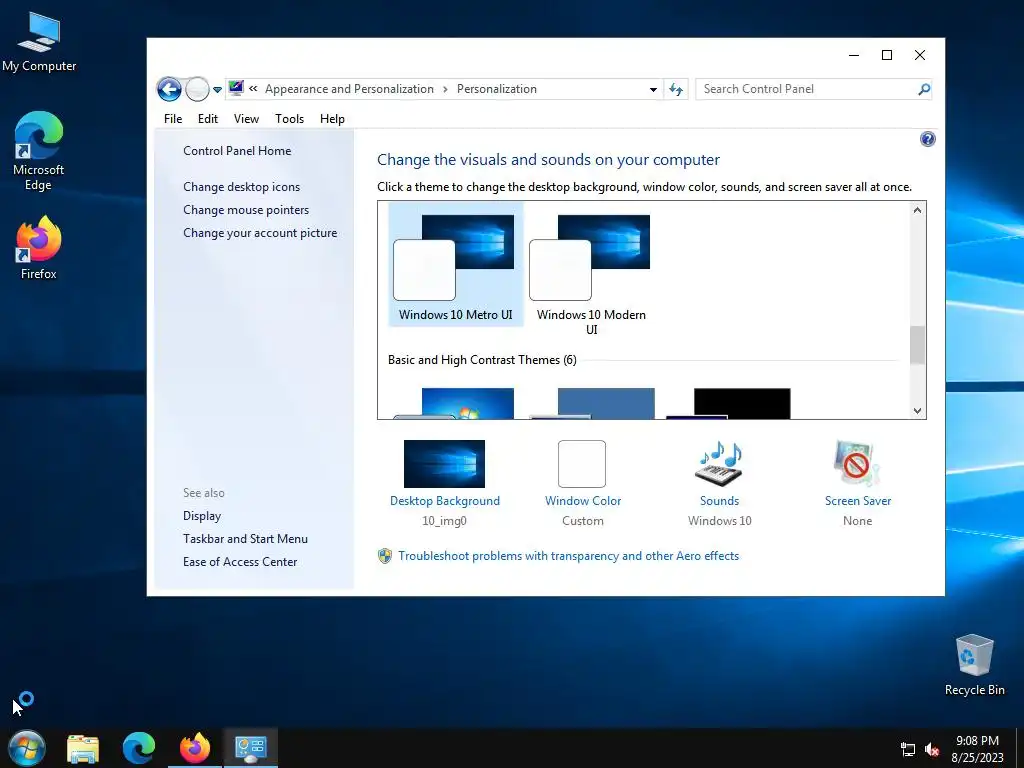Maximize the Personalization window
Viewport: 1024px width, 768px height.
coord(887,55)
